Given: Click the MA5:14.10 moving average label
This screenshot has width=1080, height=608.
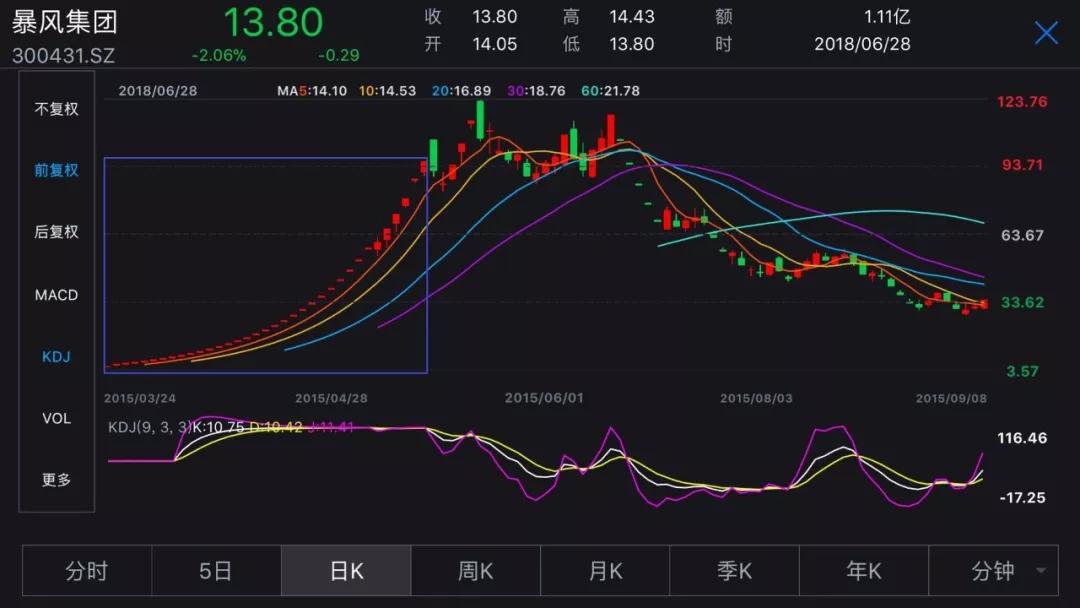Looking at the screenshot, I should (312, 91).
